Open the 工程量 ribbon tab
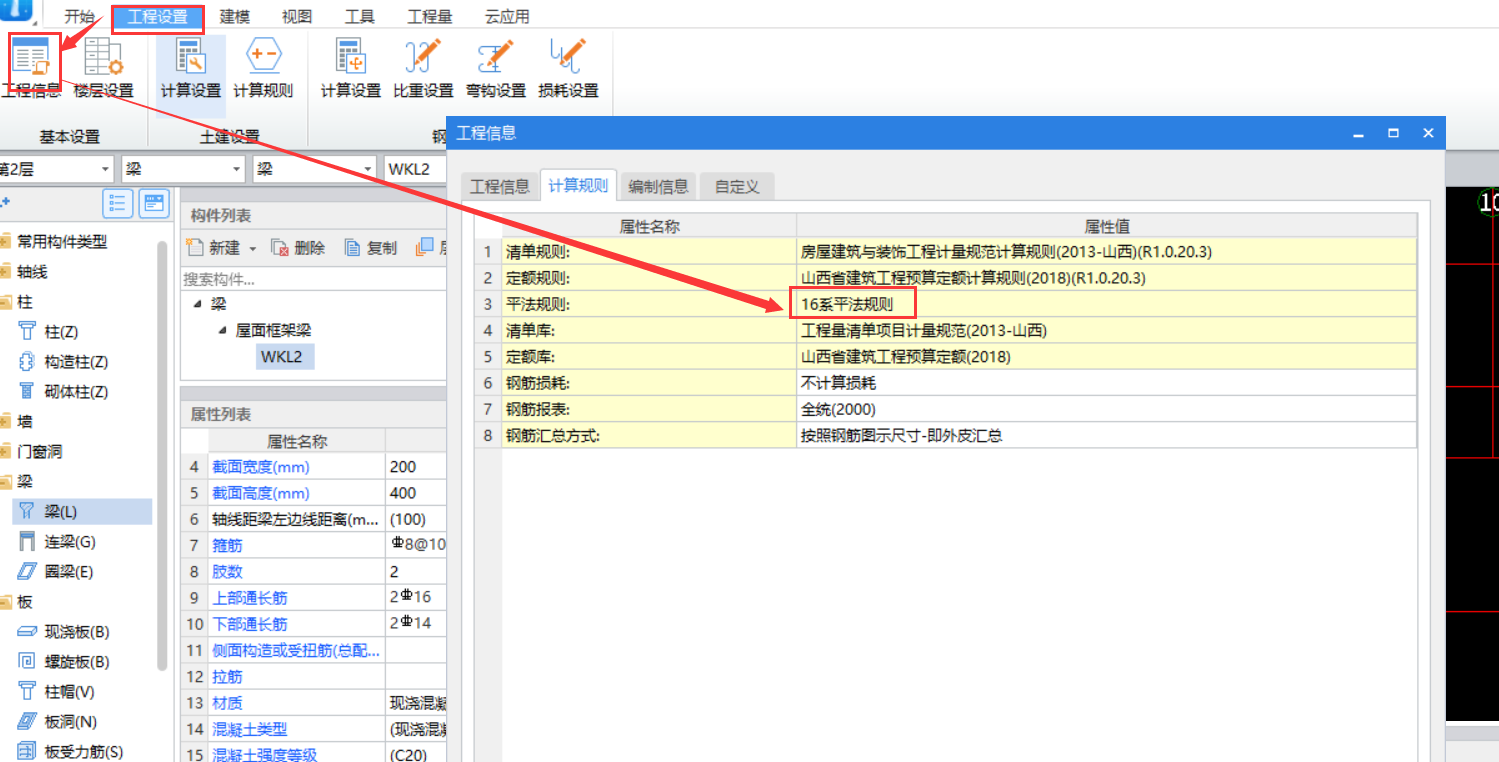The height and width of the screenshot is (762, 1499). [x=429, y=17]
